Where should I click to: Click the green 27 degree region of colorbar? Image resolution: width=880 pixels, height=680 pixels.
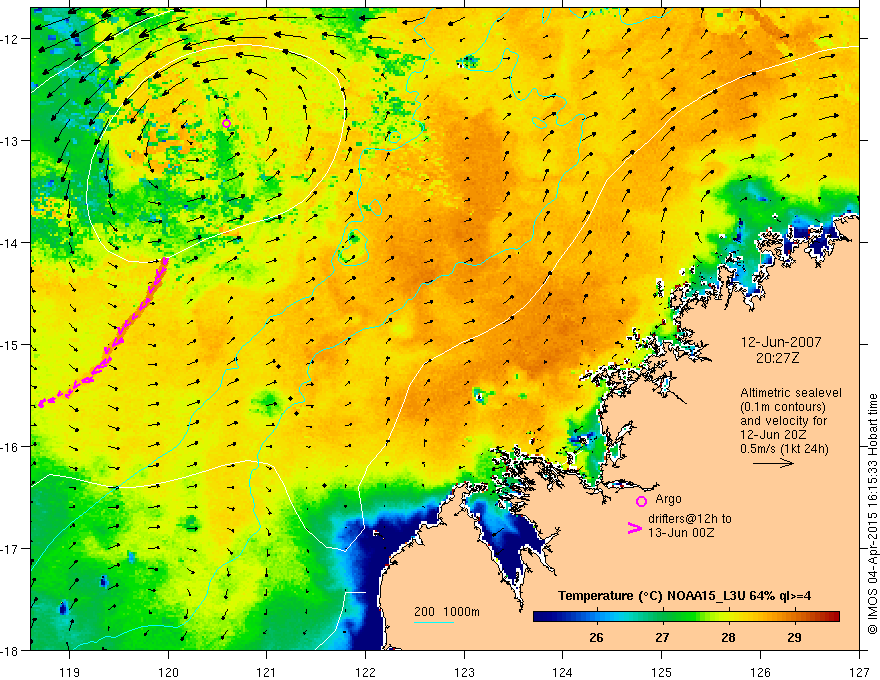click(662, 617)
